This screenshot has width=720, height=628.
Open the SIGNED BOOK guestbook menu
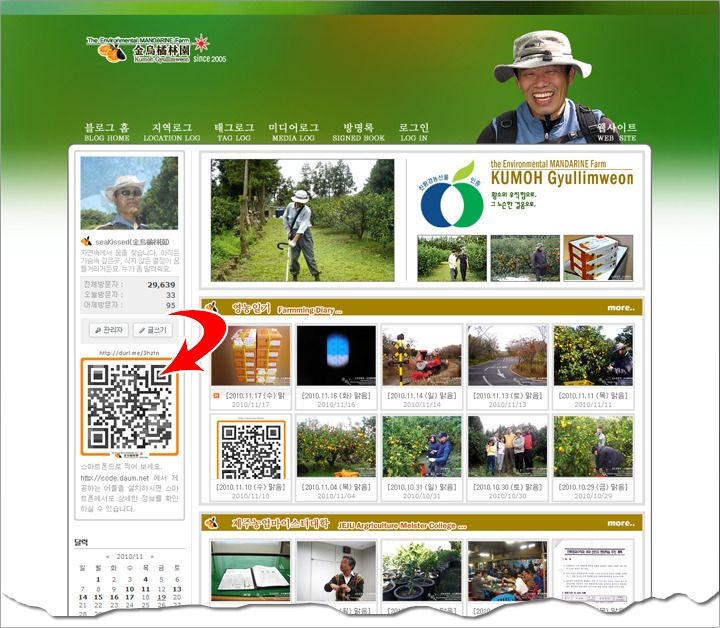coord(359,132)
